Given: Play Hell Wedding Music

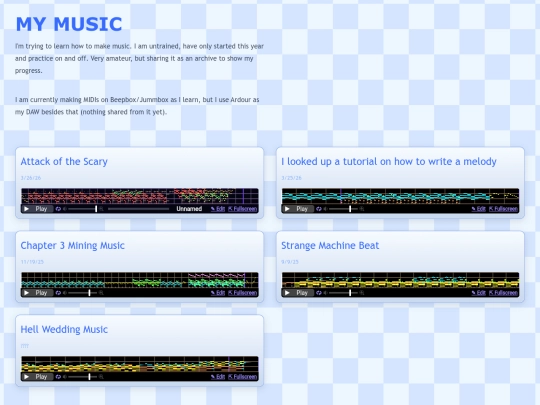Looking at the screenshot, I should (x=37, y=377).
